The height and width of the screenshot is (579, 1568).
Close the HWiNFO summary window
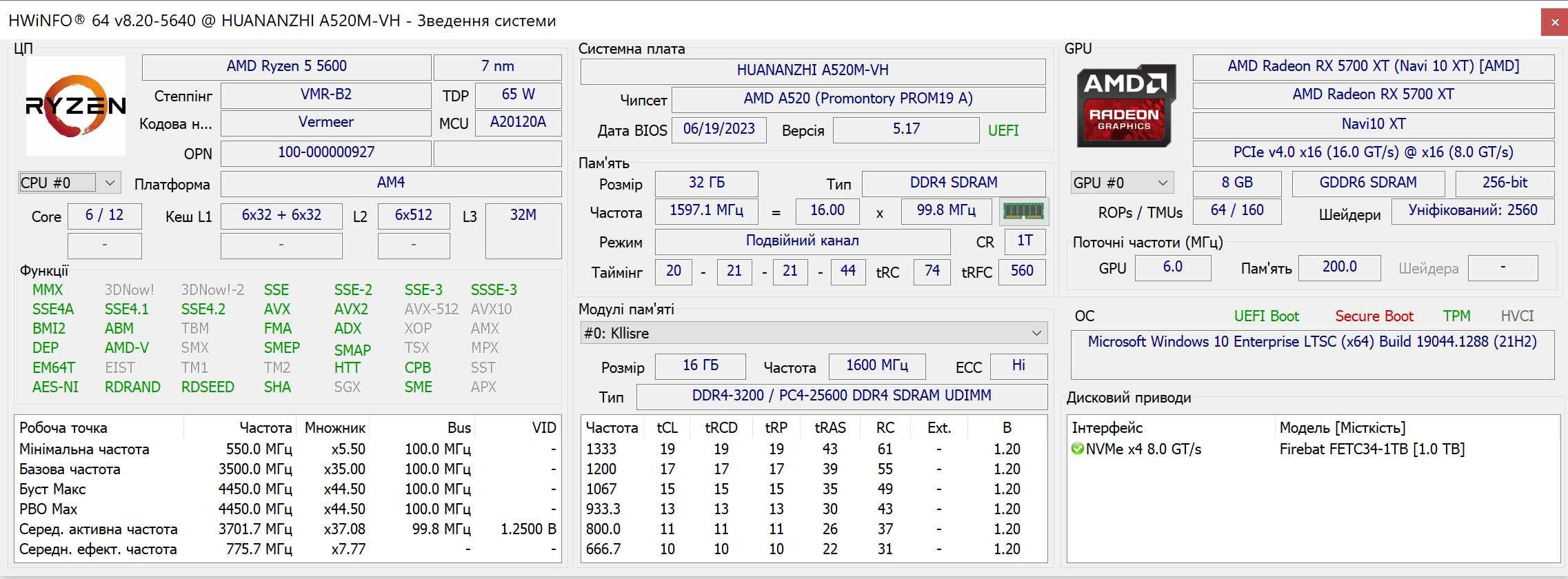click(1554, 22)
